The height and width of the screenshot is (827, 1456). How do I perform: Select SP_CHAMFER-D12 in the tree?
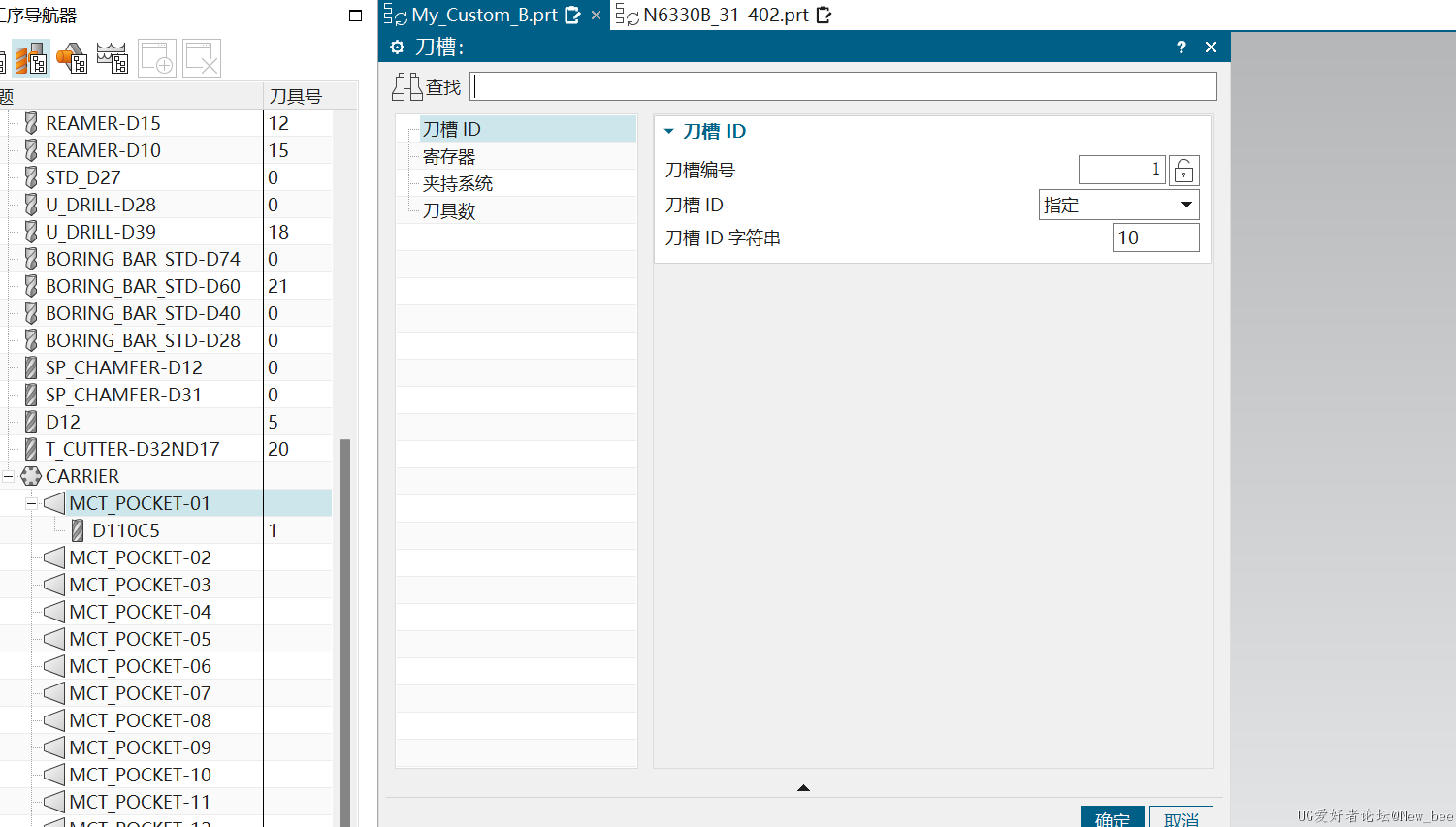tap(124, 367)
